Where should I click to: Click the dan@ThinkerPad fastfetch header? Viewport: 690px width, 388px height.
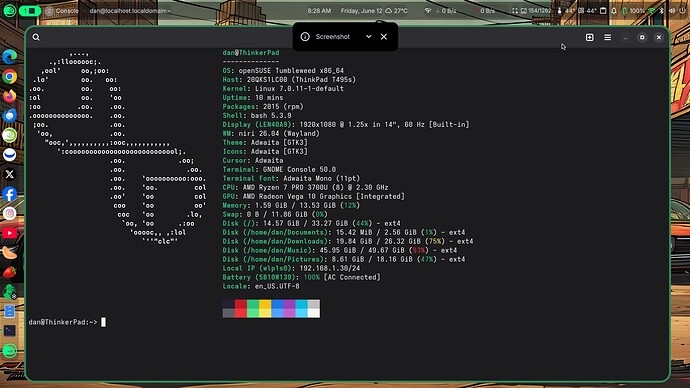(251, 52)
